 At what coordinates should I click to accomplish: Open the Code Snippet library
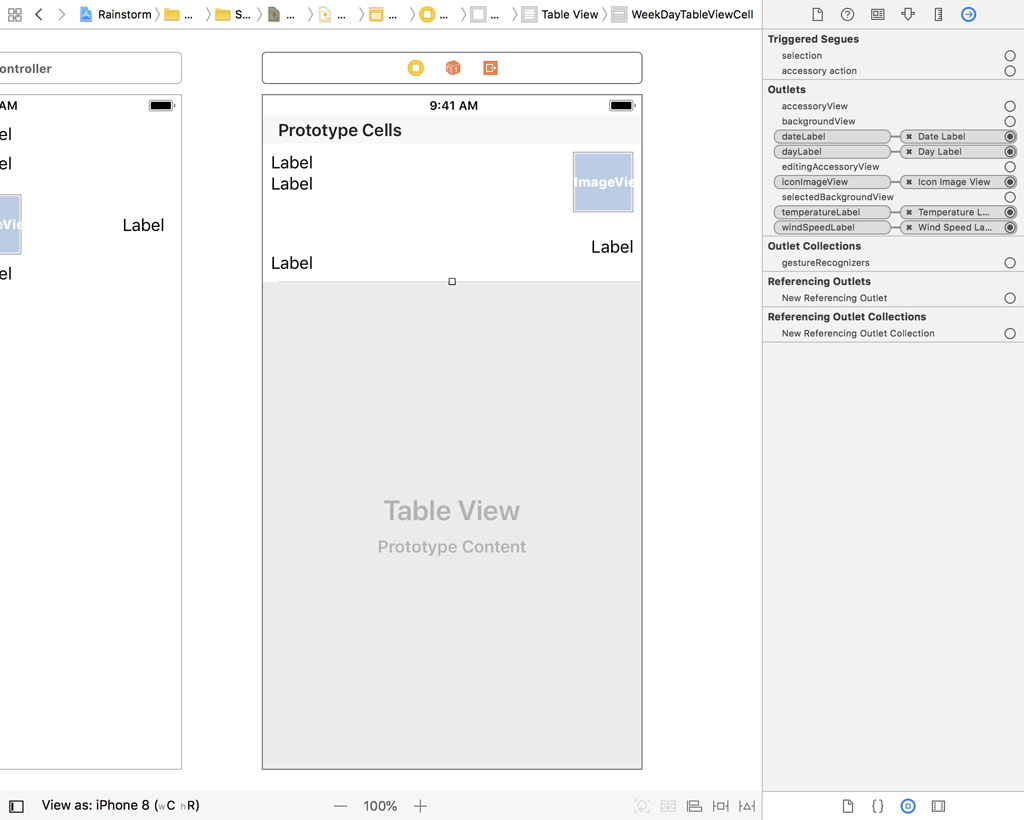[877, 805]
